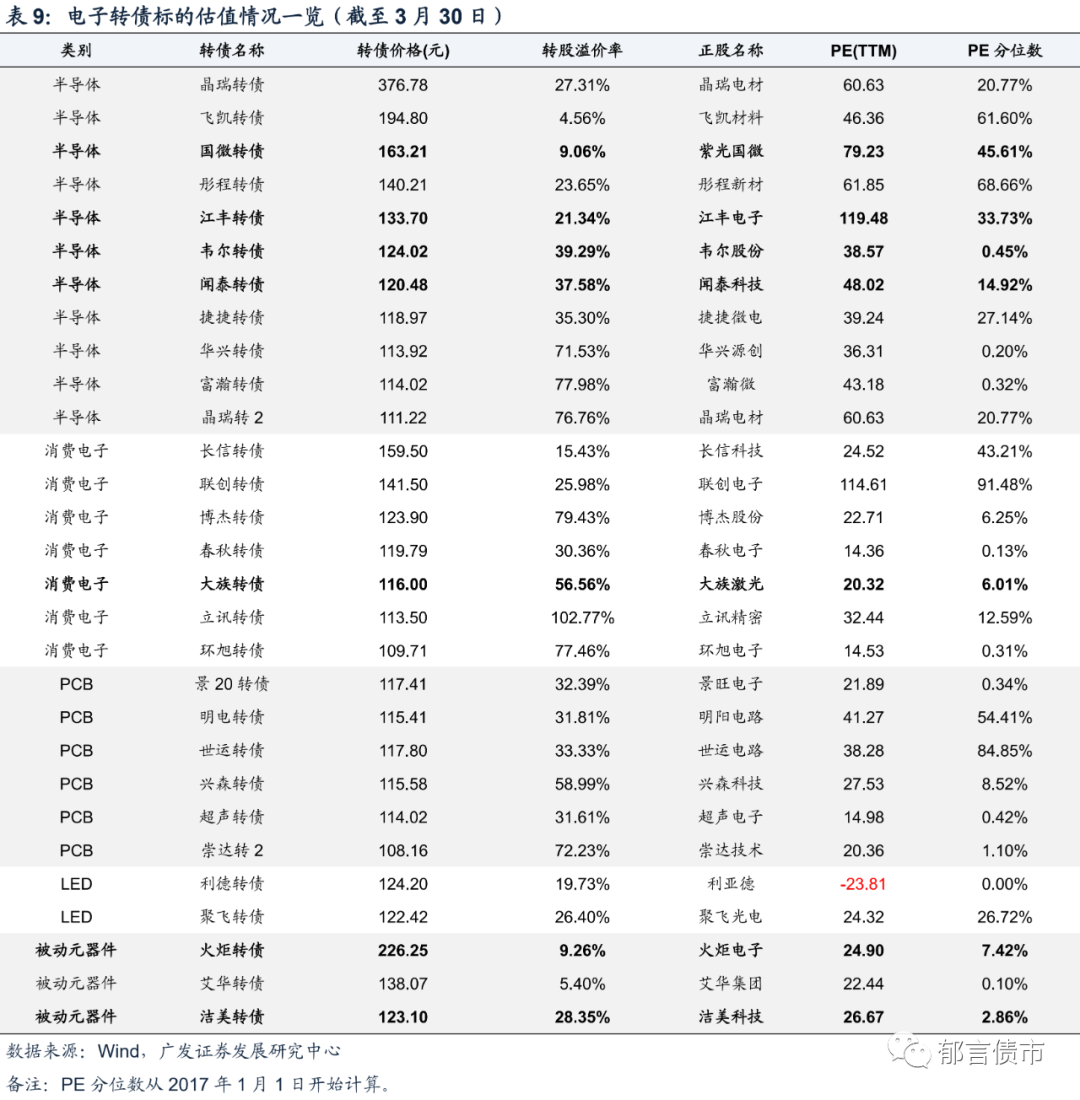Viewport: 1080px width, 1100px height.
Task: Click the 崇达技术 stock name
Action: [x=731, y=850]
